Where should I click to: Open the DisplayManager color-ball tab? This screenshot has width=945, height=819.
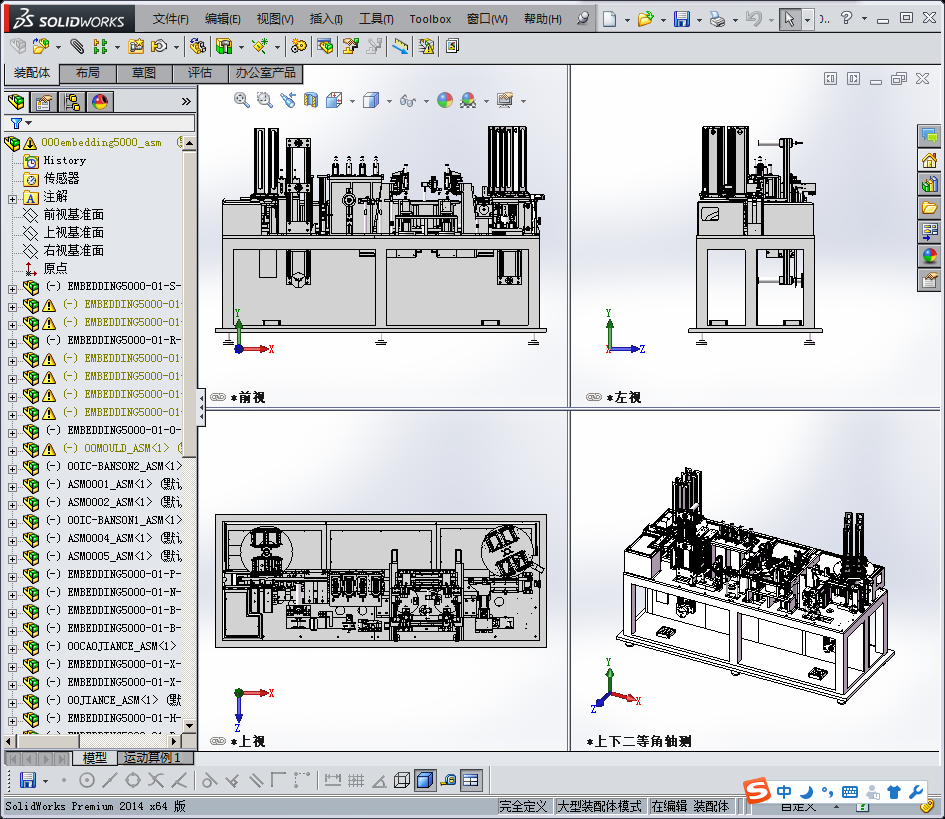[100, 102]
